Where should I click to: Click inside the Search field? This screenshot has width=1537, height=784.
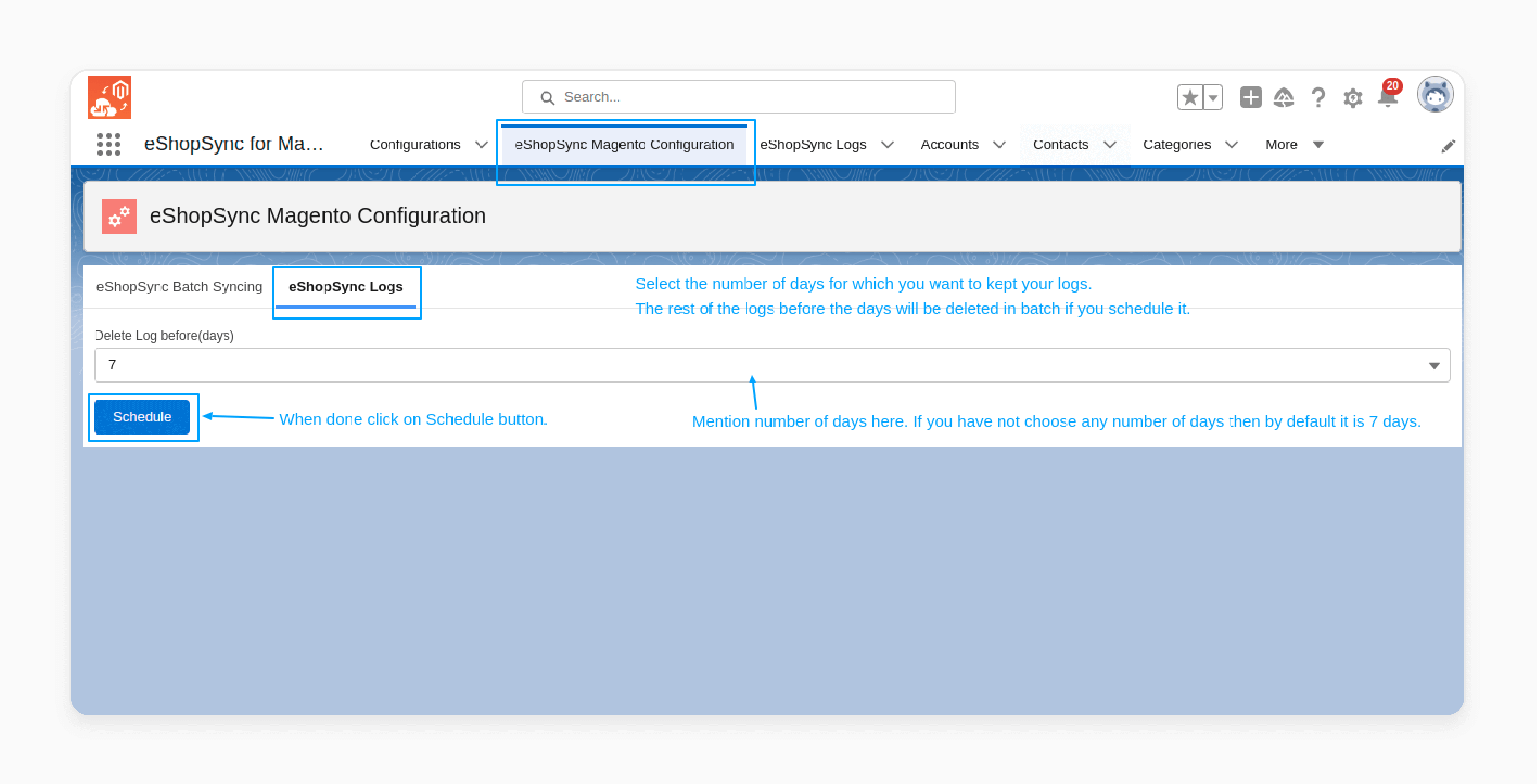739,97
